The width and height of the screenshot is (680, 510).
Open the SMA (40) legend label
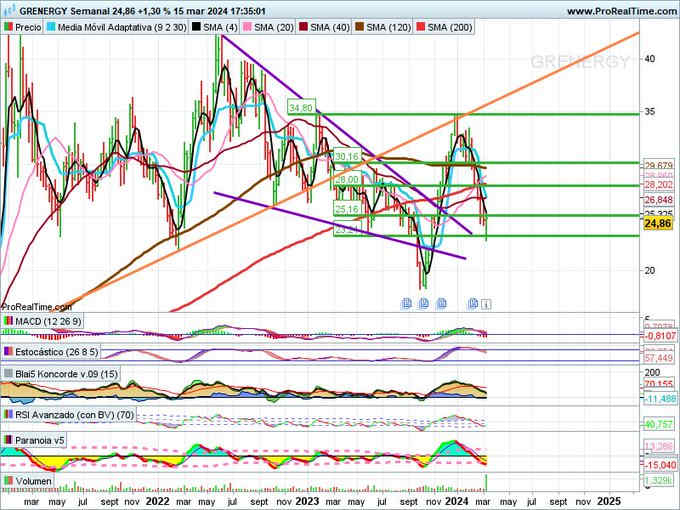pyautogui.click(x=330, y=27)
